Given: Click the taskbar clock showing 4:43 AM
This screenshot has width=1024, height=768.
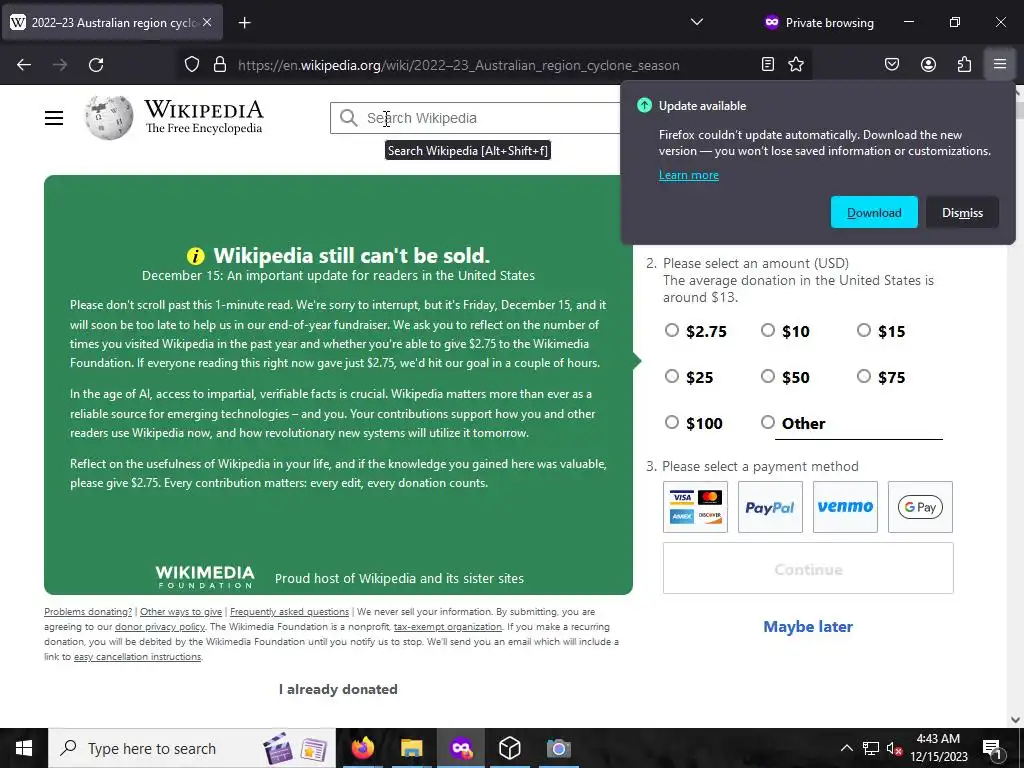Looking at the screenshot, I should 938,748.
